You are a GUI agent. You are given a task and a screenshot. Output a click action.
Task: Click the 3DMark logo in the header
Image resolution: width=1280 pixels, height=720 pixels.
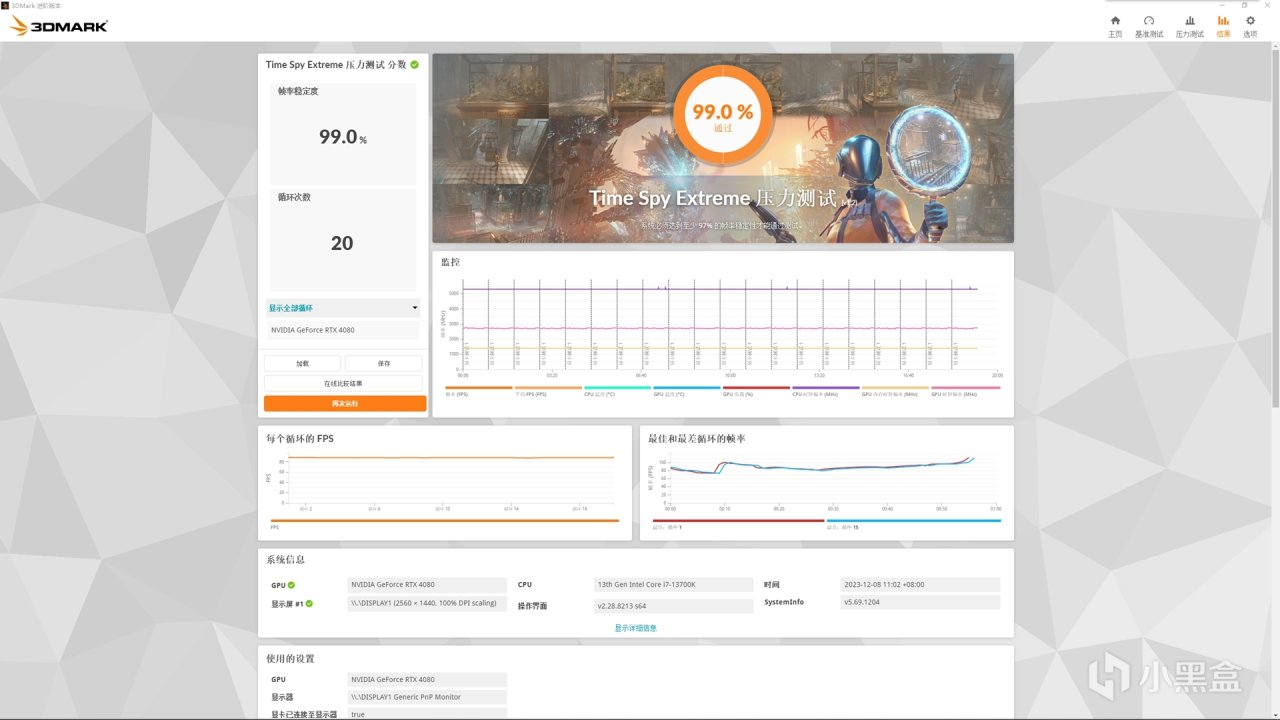click(58, 26)
